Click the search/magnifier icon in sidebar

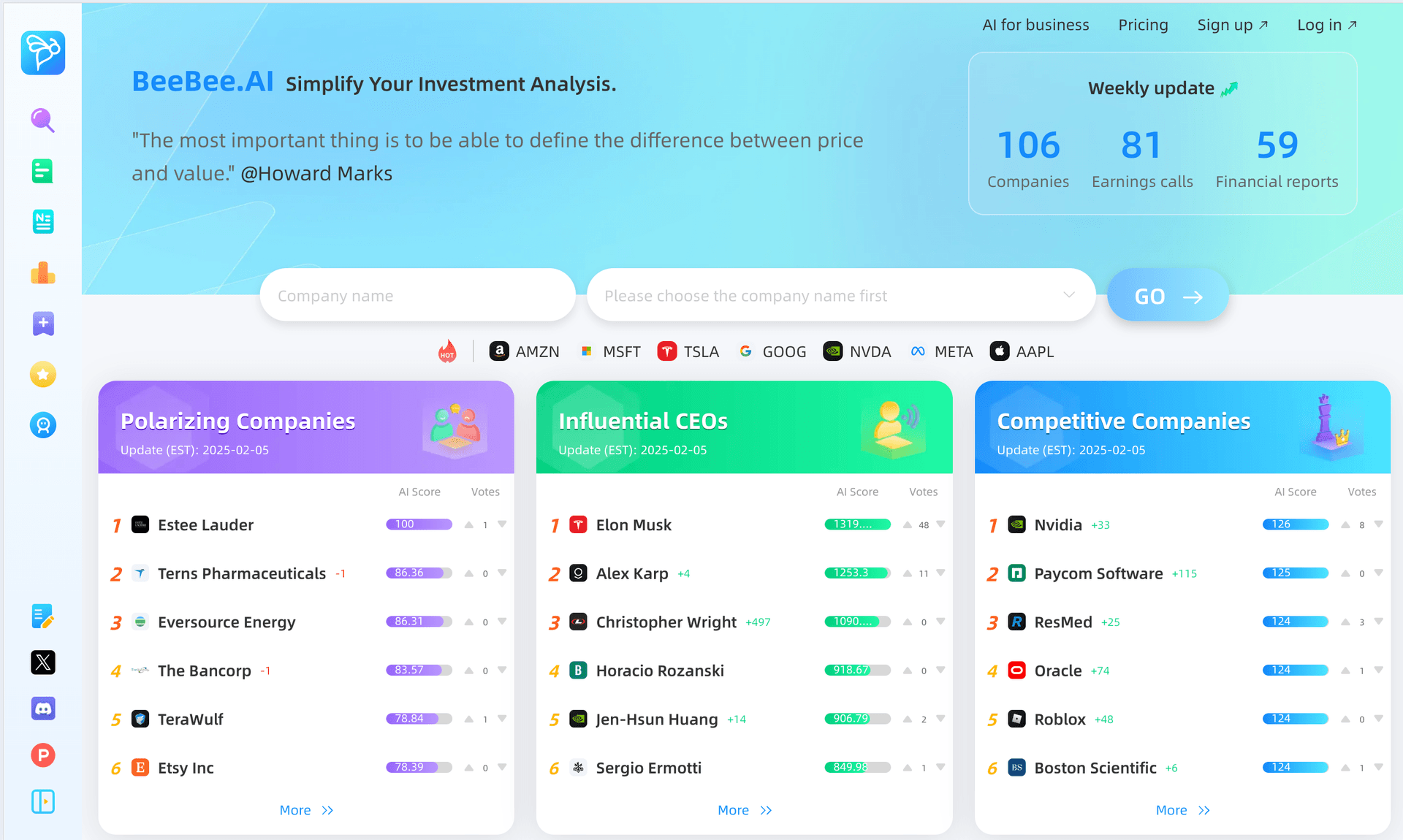[x=43, y=120]
